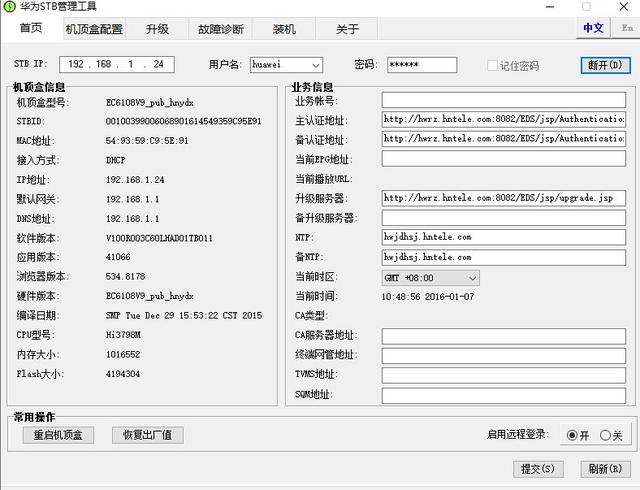Click the 恢复出厂值 button

(148, 435)
